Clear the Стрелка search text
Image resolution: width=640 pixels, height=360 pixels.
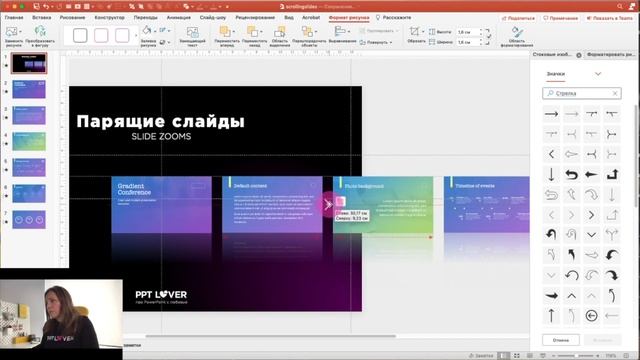coord(615,93)
